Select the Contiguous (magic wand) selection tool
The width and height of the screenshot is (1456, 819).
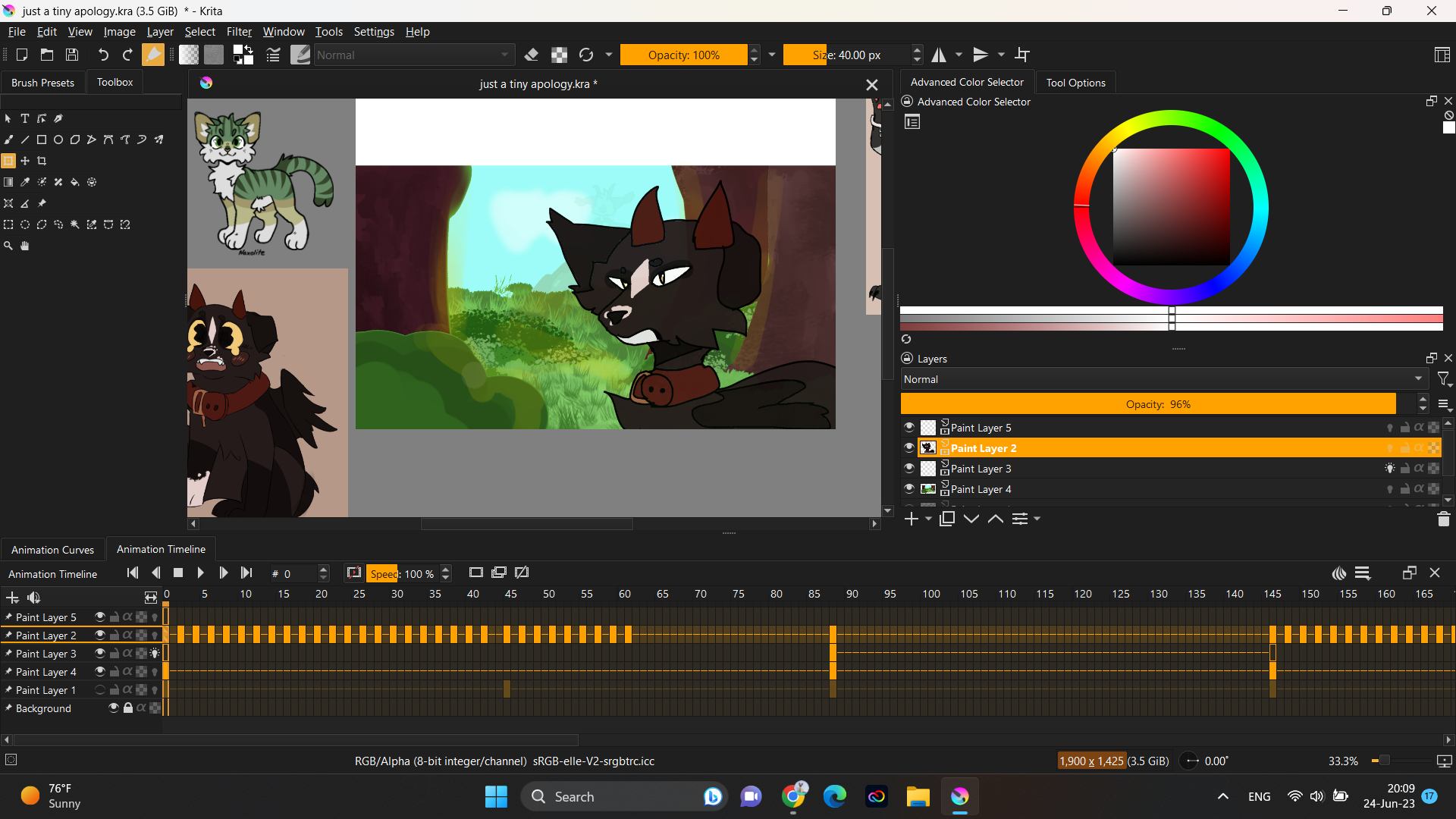coord(75,224)
